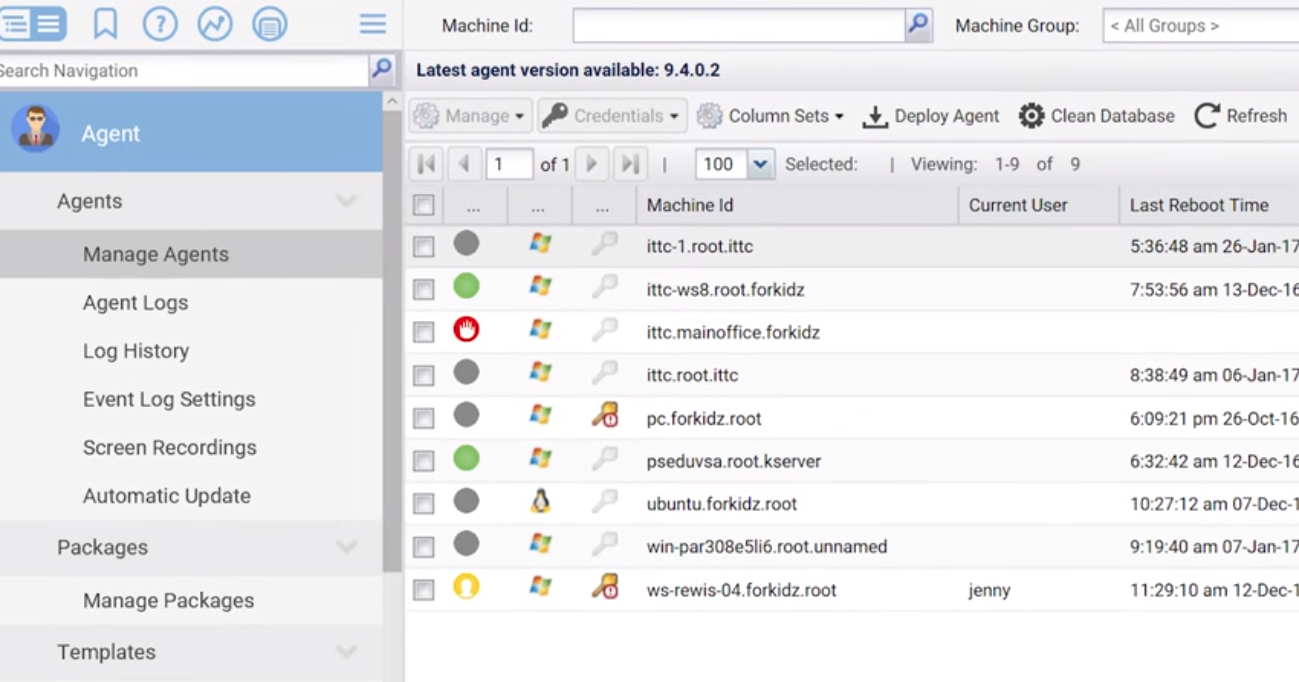
Task: Click the Search Navigation input field
Action: click(184, 70)
